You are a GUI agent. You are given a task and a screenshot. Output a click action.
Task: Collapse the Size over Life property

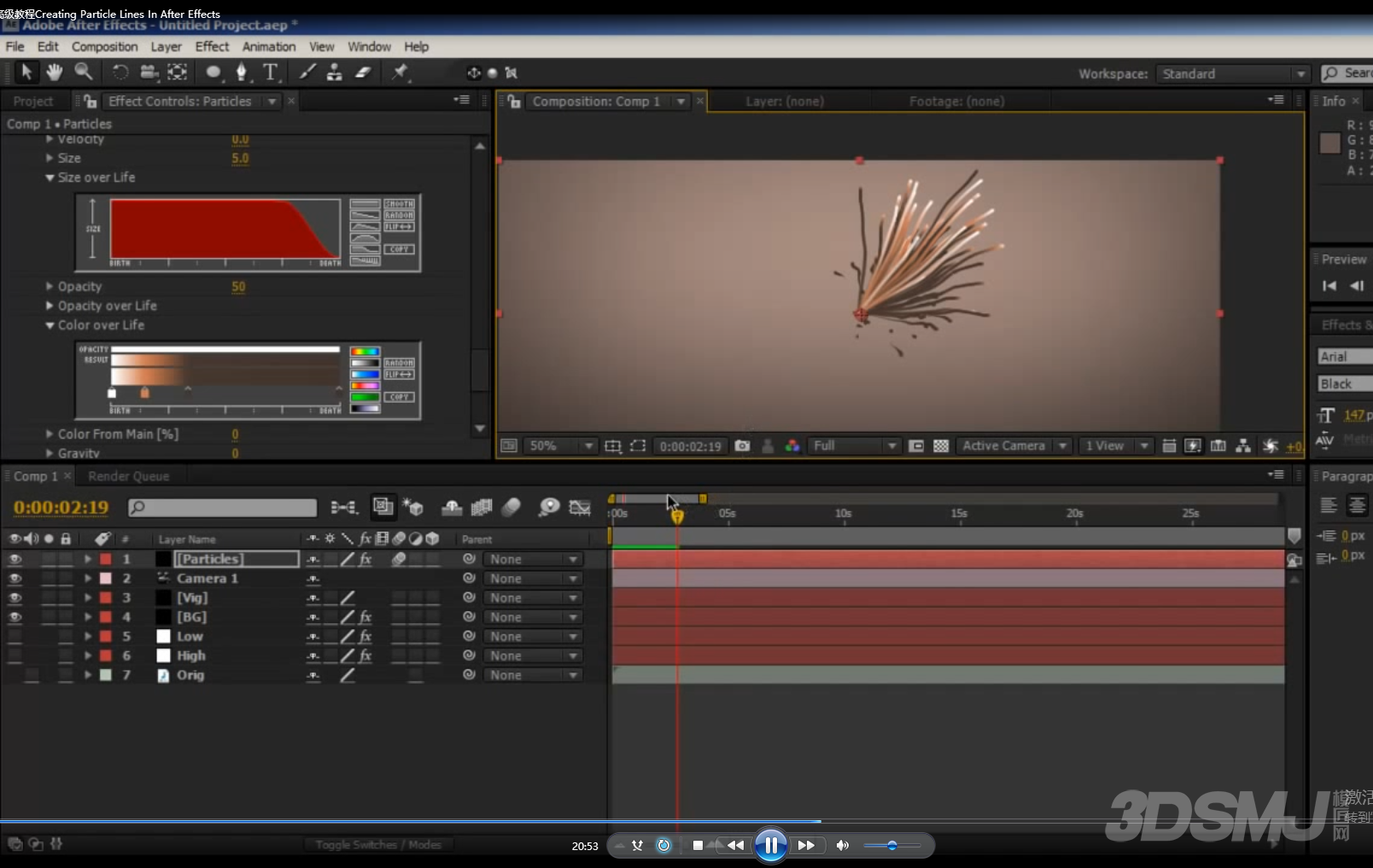tap(50, 178)
